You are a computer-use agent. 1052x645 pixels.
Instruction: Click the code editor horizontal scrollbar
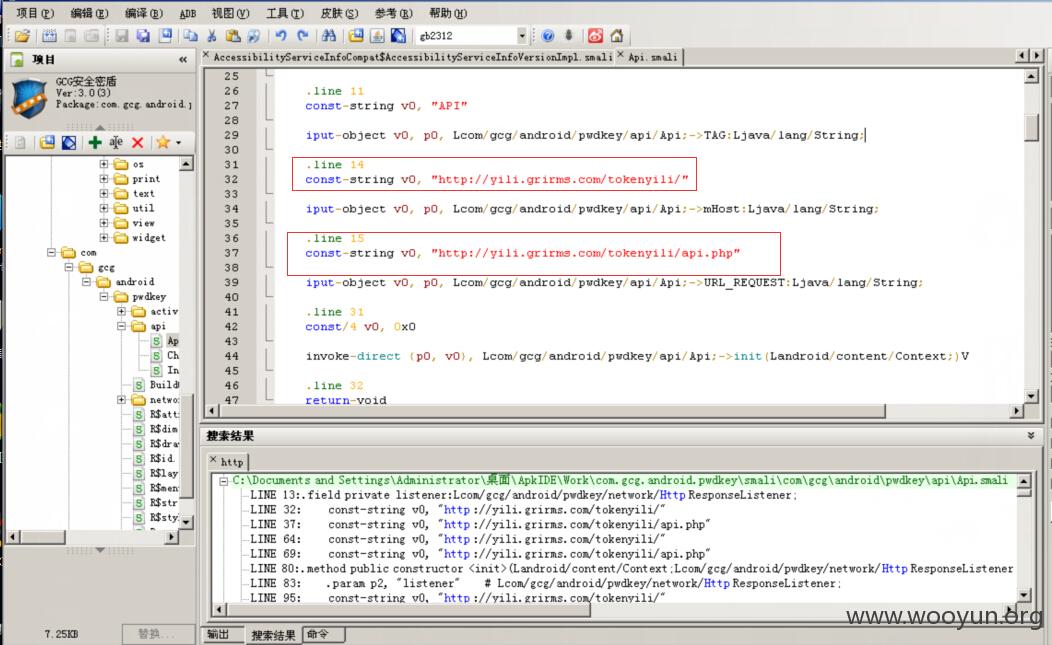pyautogui.click(x=552, y=411)
